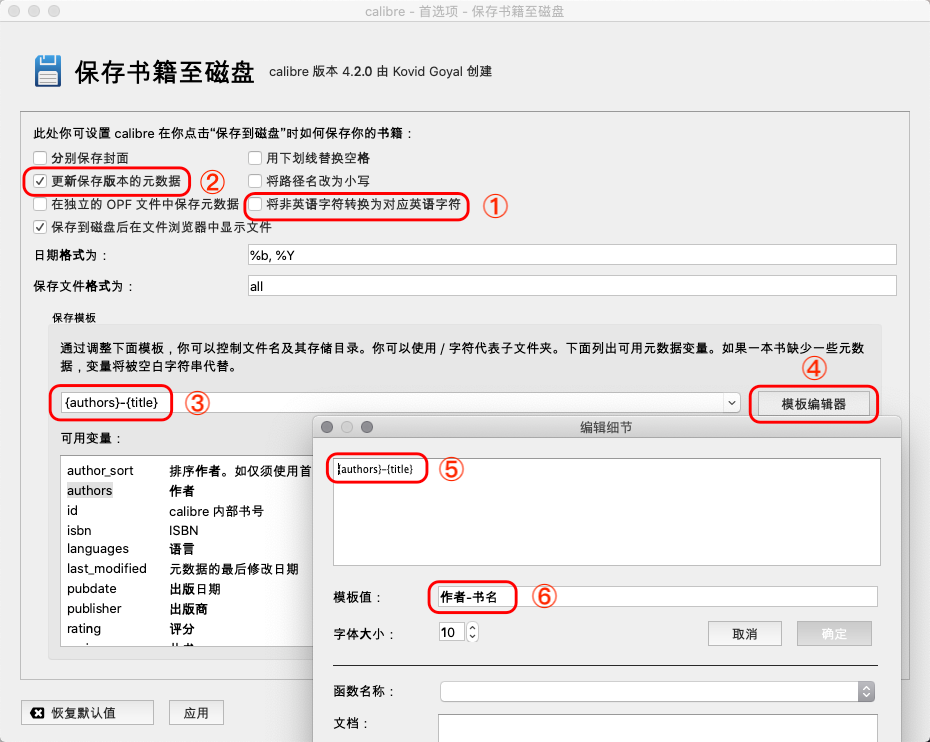The width and height of the screenshot is (930, 742).
Task: Click the 应用 button
Action: tap(196, 713)
